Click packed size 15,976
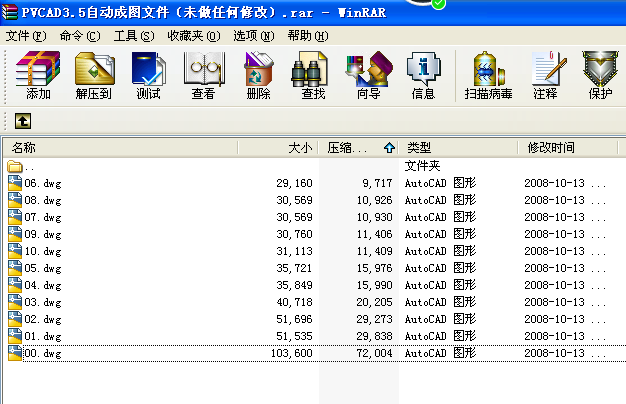 (x=374, y=268)
